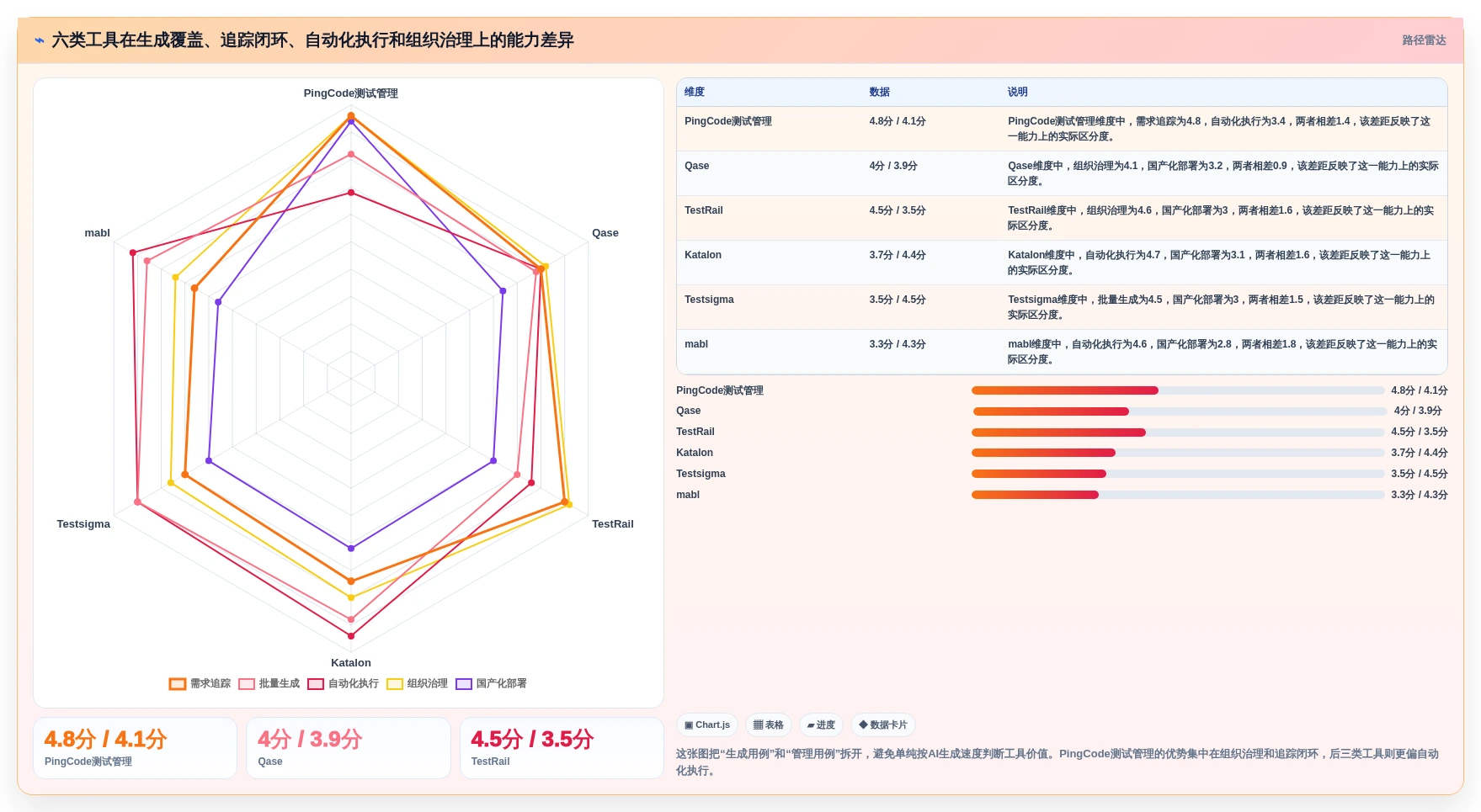The image size is (1481, 812).
Task: Click the 路径雷达 label in header
Action: coord(1424,40)
